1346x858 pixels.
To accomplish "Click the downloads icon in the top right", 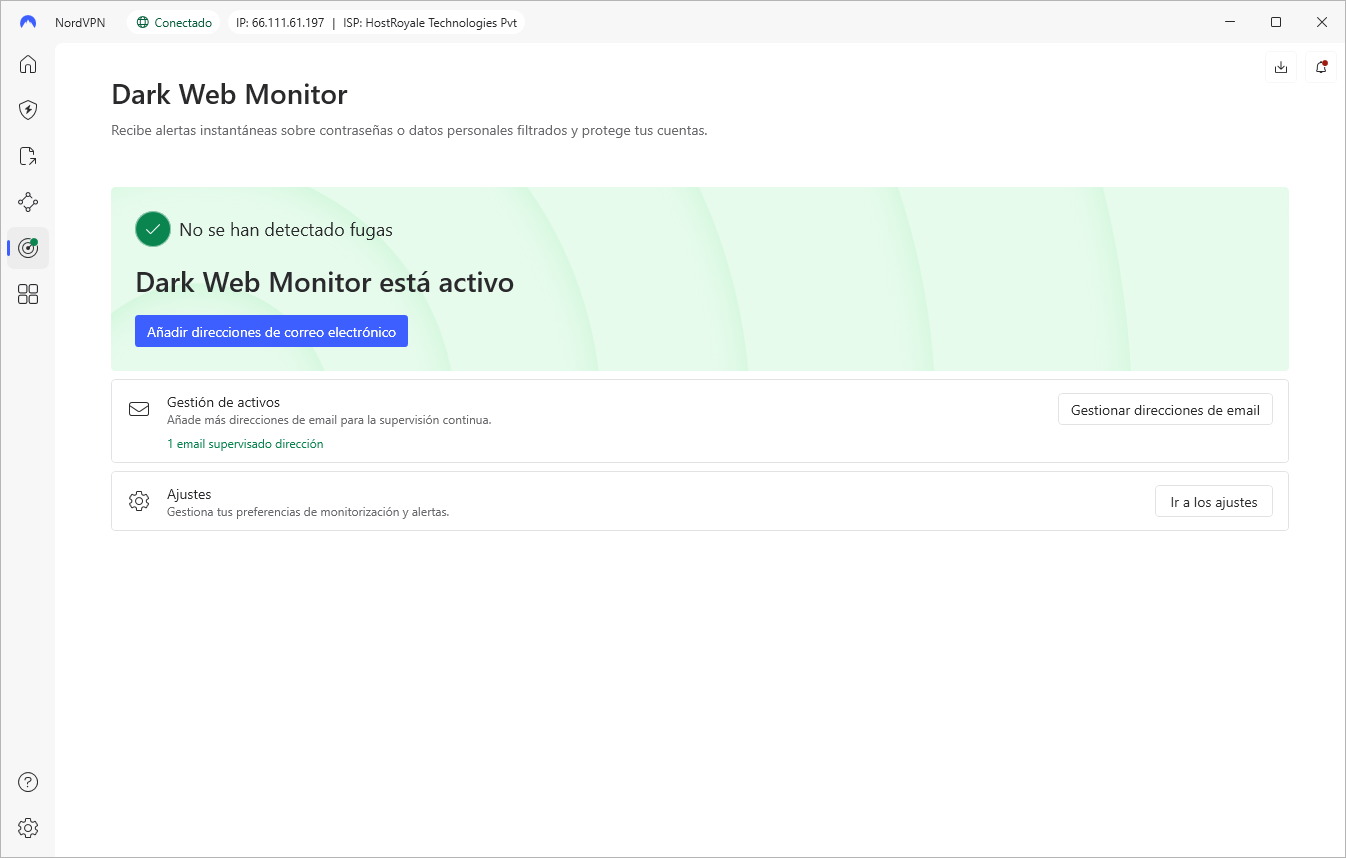I will (x=1281, y=66).
